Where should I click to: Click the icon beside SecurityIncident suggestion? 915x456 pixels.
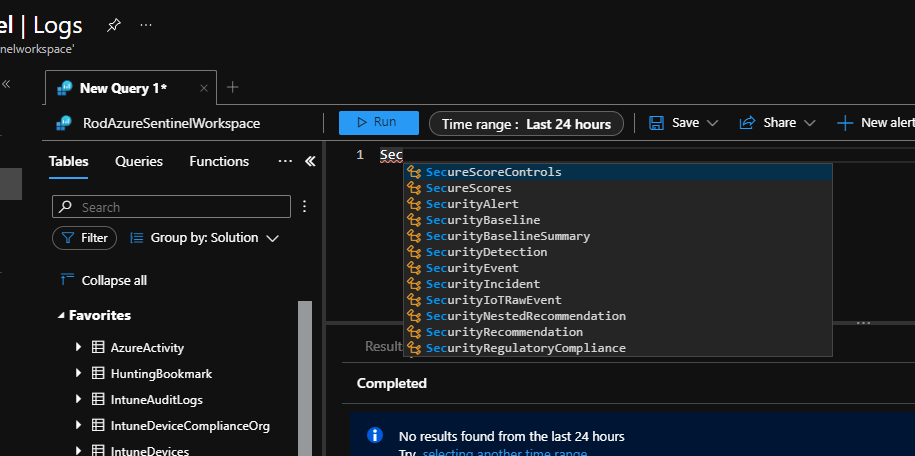point(414,284)
